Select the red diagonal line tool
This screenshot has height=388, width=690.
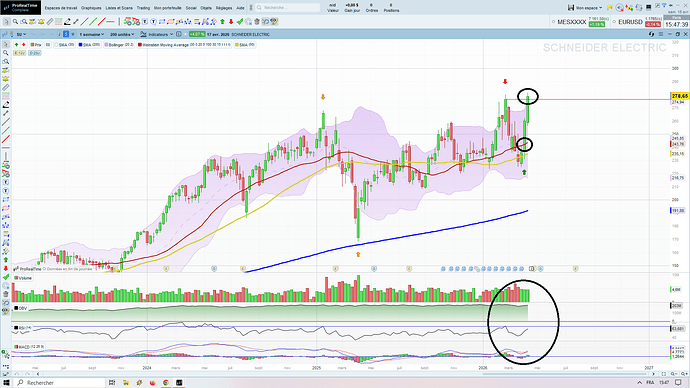click(x=102, y=22)
